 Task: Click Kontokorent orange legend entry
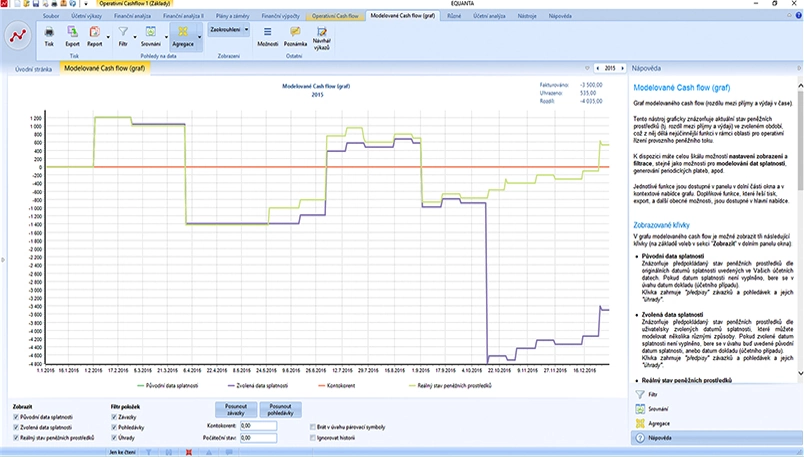pos(336,385)
